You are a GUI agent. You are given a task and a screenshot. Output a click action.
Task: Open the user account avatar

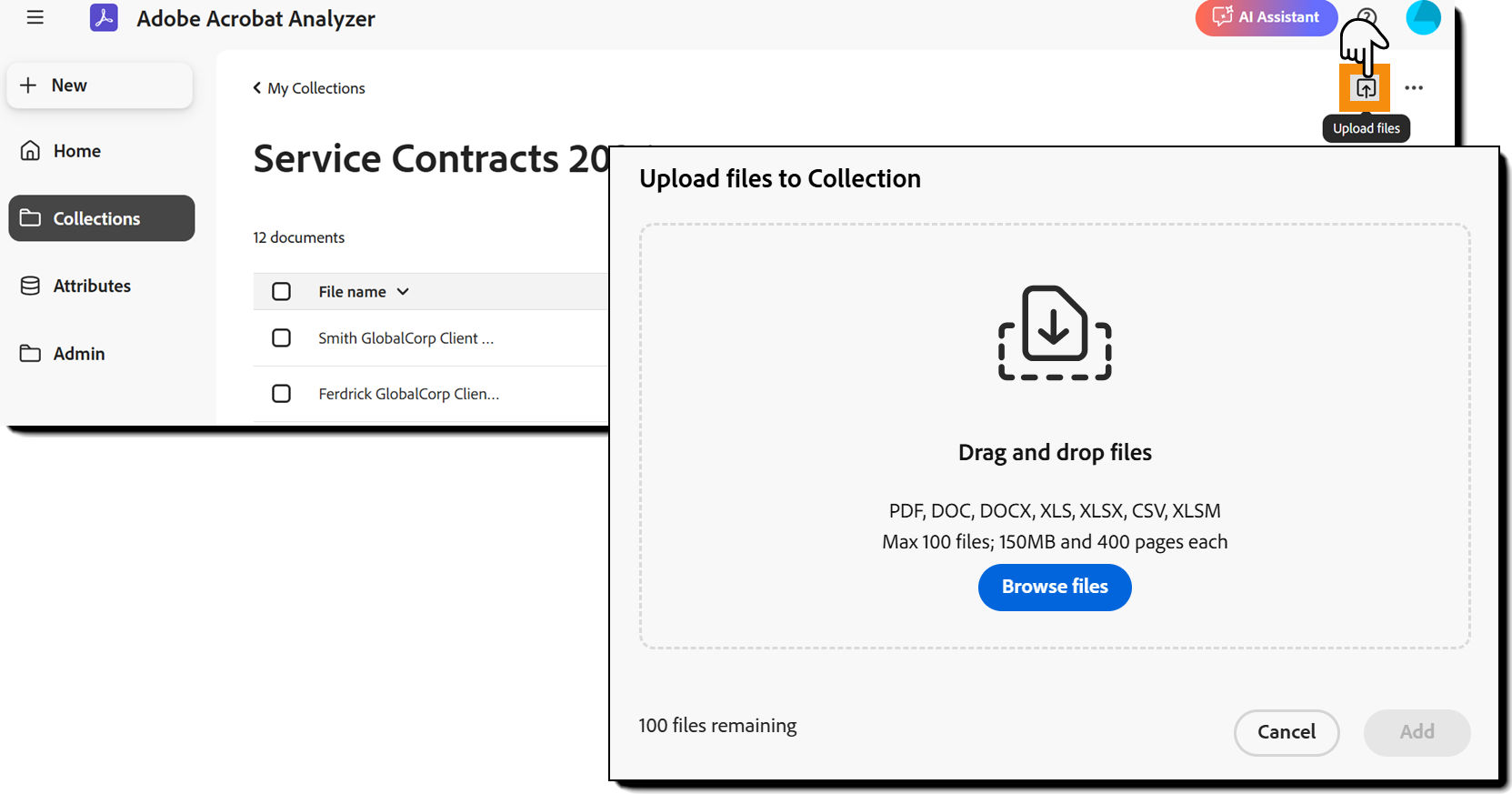click(x=1423, y=17)
